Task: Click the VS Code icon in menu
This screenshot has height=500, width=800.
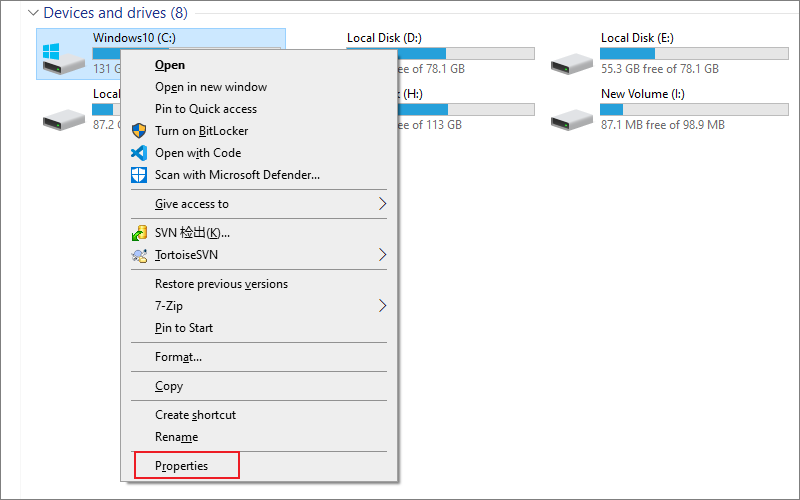Action: click(x=139, y=153)
